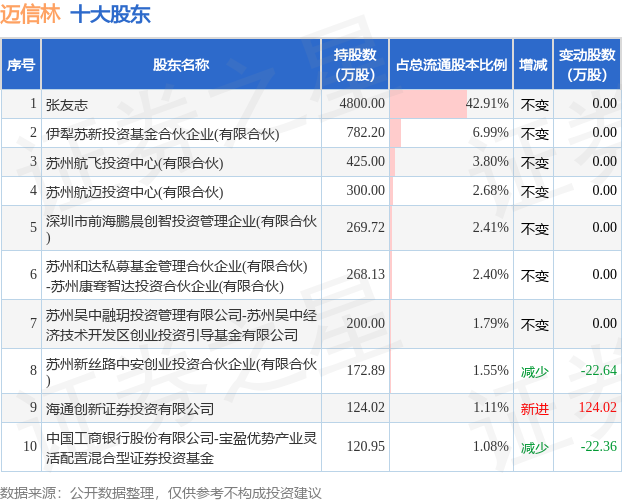Click 减少 status in row 8

[x=534, y=372]
